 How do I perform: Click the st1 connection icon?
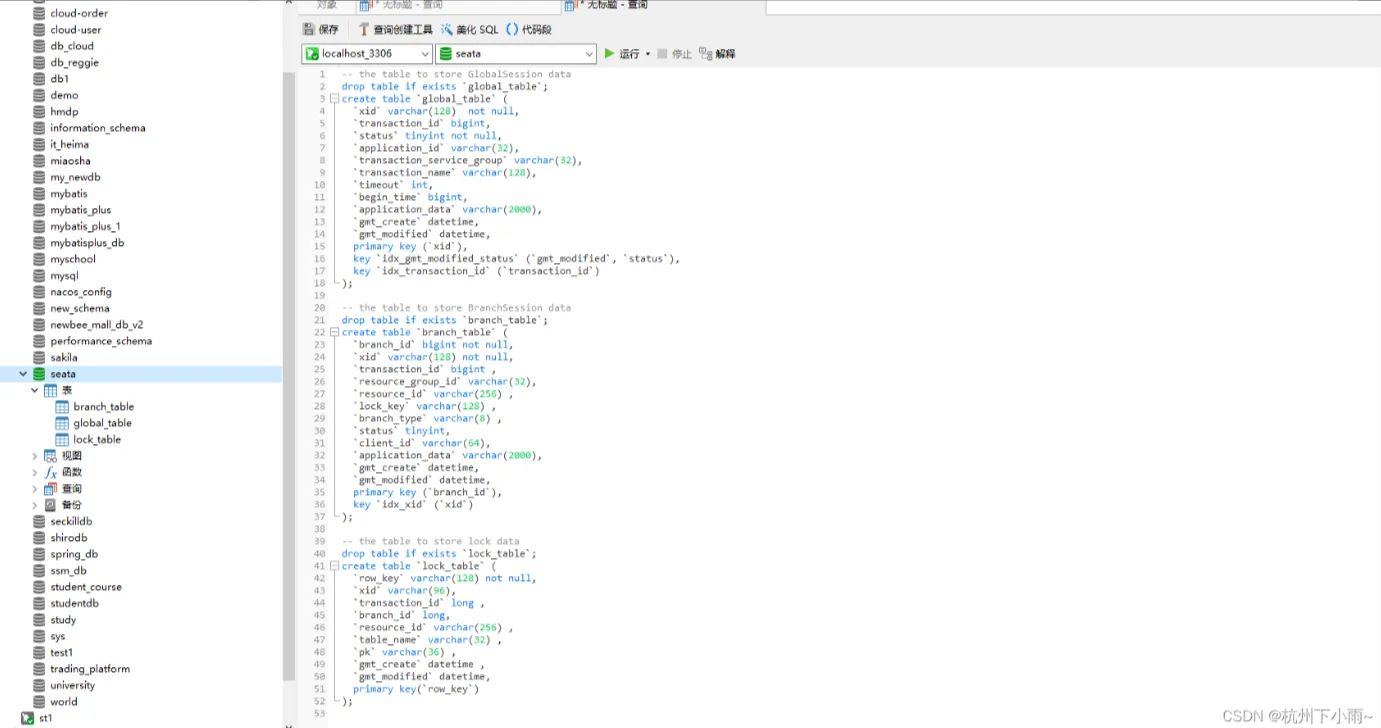pyautogui.click(x=27, y=718)
